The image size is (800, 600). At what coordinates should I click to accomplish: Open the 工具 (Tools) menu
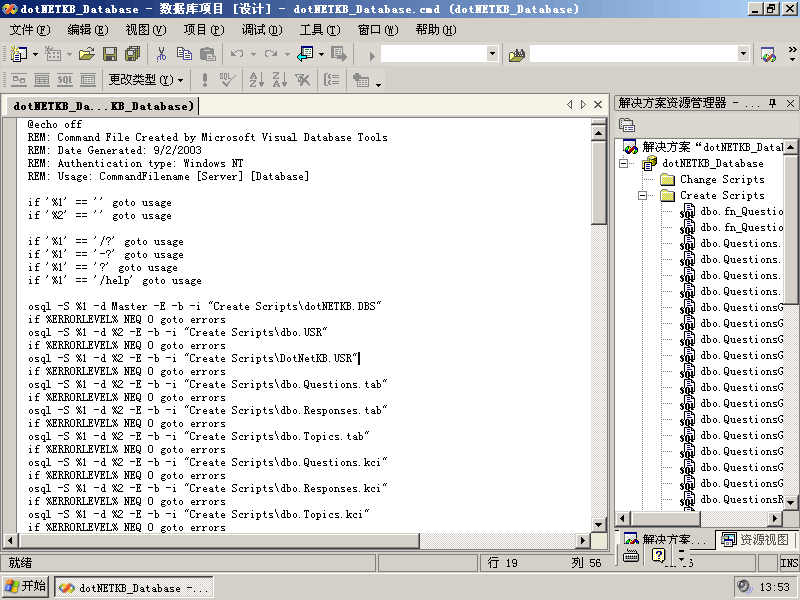[x=320, y=30]
